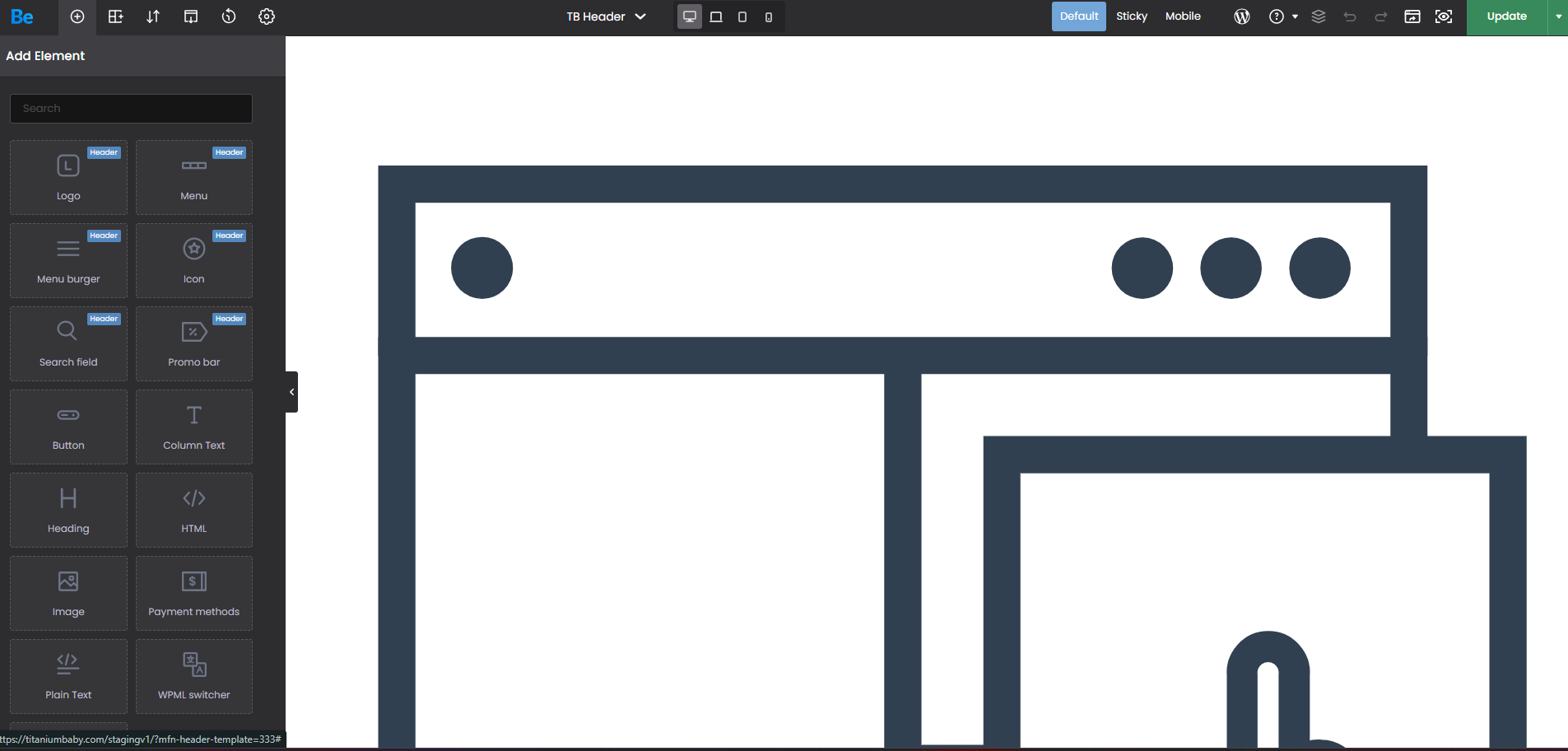The height and width of the screenshot is (751, 1568).
Task: Switch to tablet responsive view
Action: (742, 16)
